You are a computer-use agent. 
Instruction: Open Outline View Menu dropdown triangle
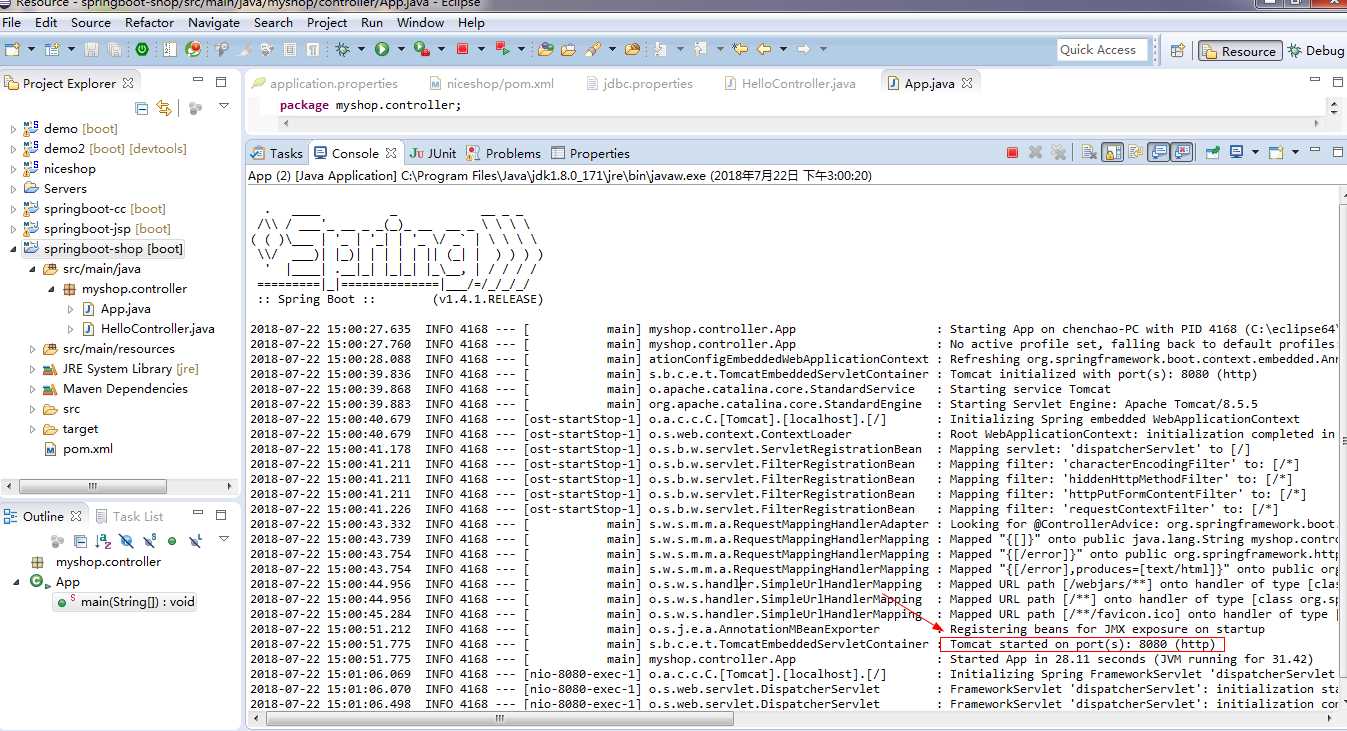(x=224, y=539)
